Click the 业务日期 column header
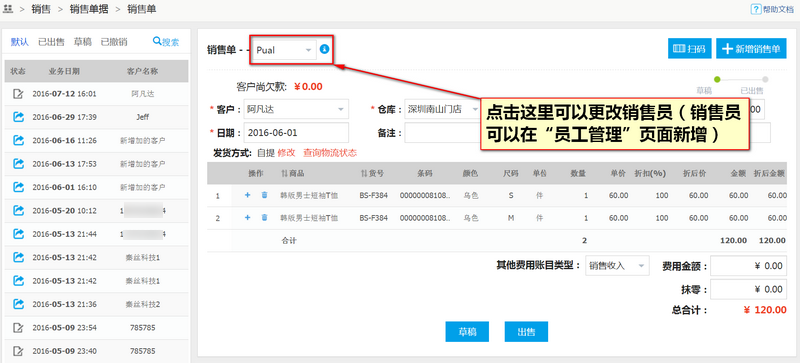Viewport: 800px width, 363px height. click(64, 71)
